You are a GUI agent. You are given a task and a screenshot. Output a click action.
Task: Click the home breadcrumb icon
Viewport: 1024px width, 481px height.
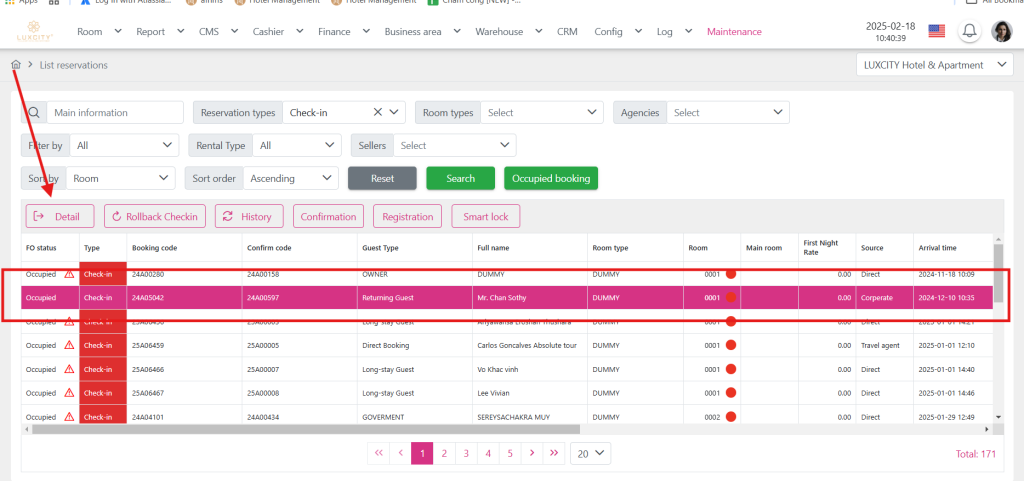point(16,65)
